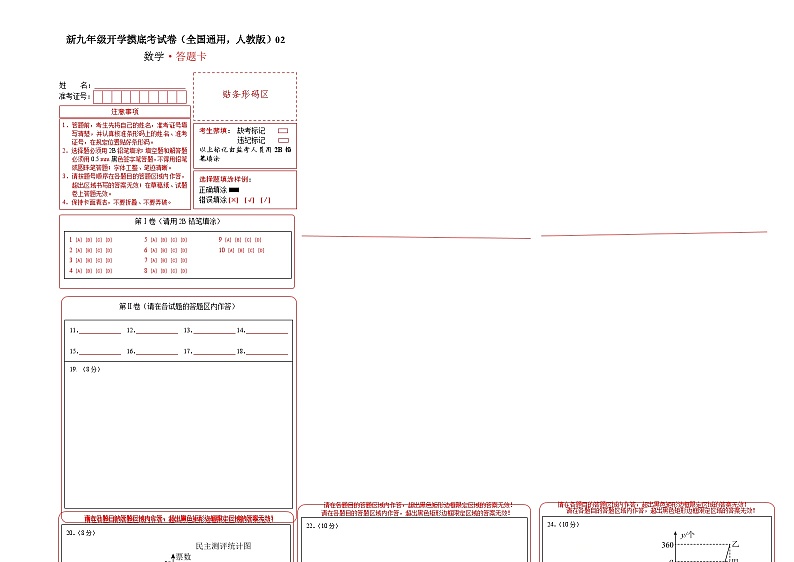Mark bubble B for question 5
794x562 pixels.
tap(164, 240)
